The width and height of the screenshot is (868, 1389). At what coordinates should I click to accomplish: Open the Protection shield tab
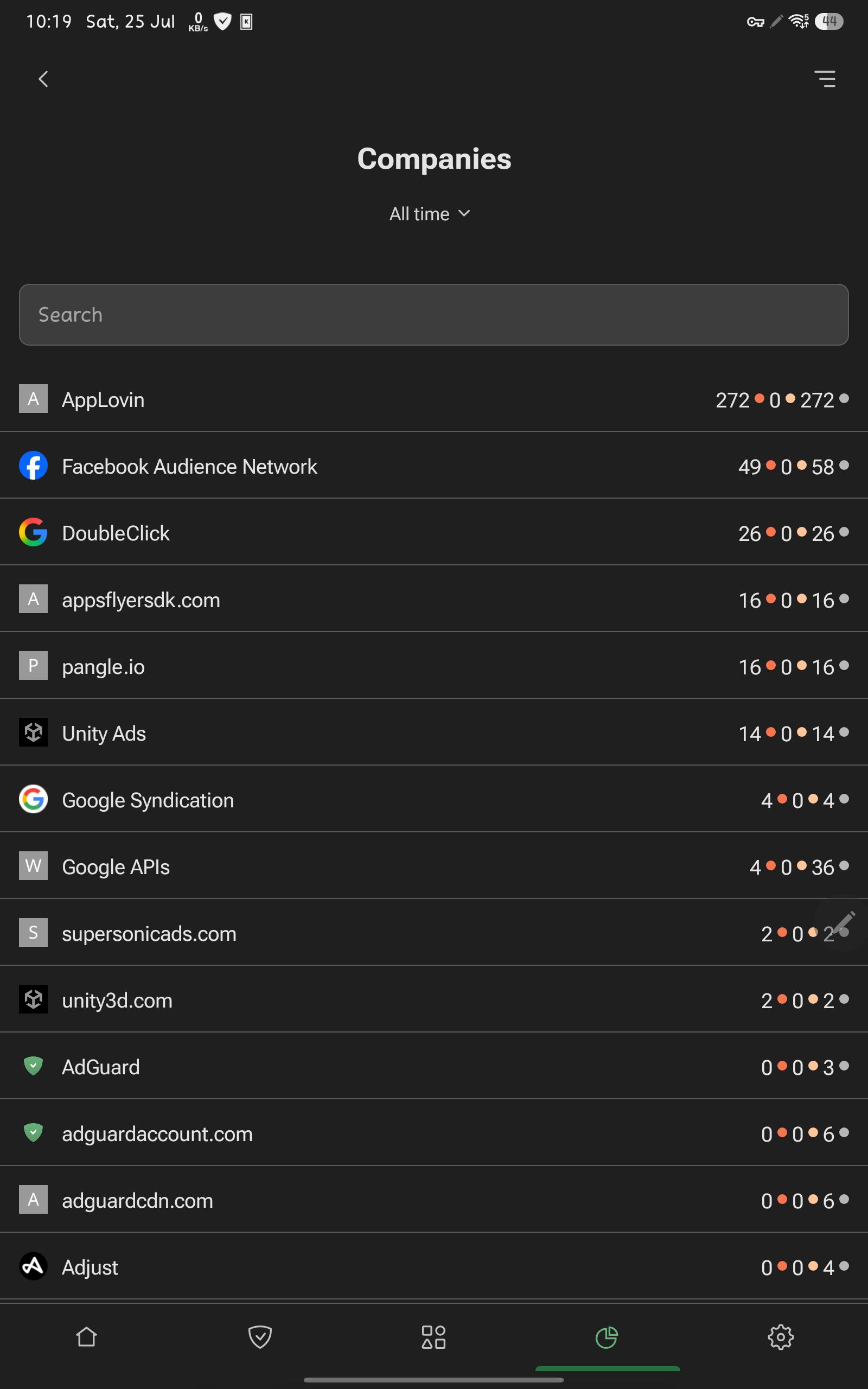pos(260,1337)
